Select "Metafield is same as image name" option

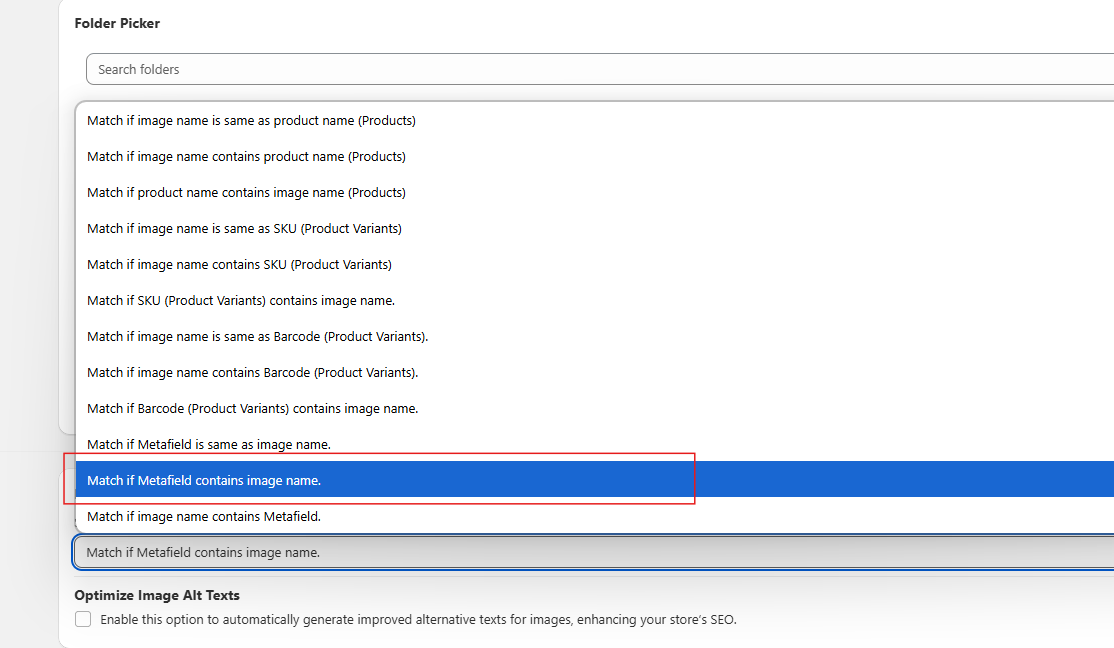[x=208, y=445]
